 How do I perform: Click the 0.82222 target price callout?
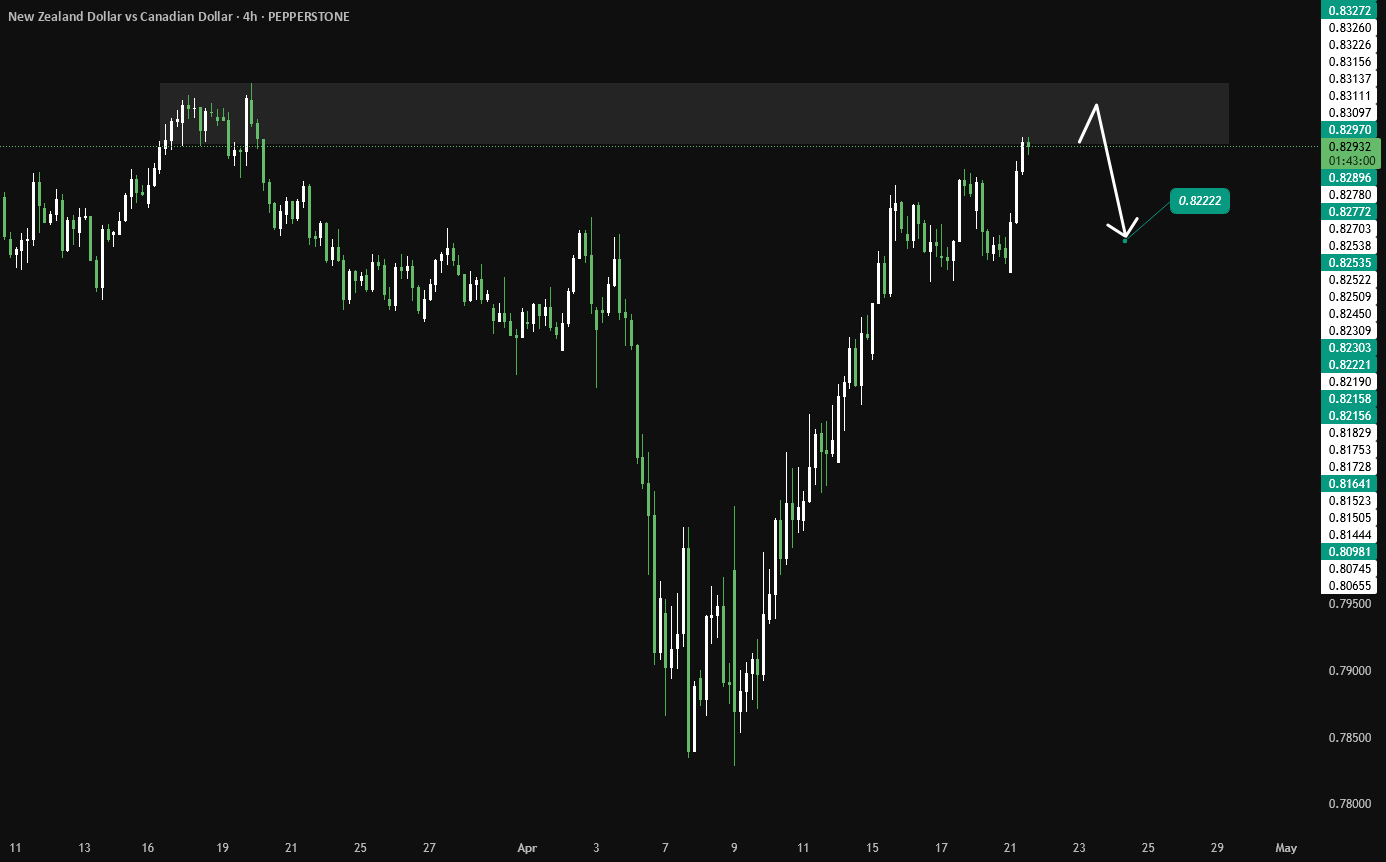tap(1200, 201)
